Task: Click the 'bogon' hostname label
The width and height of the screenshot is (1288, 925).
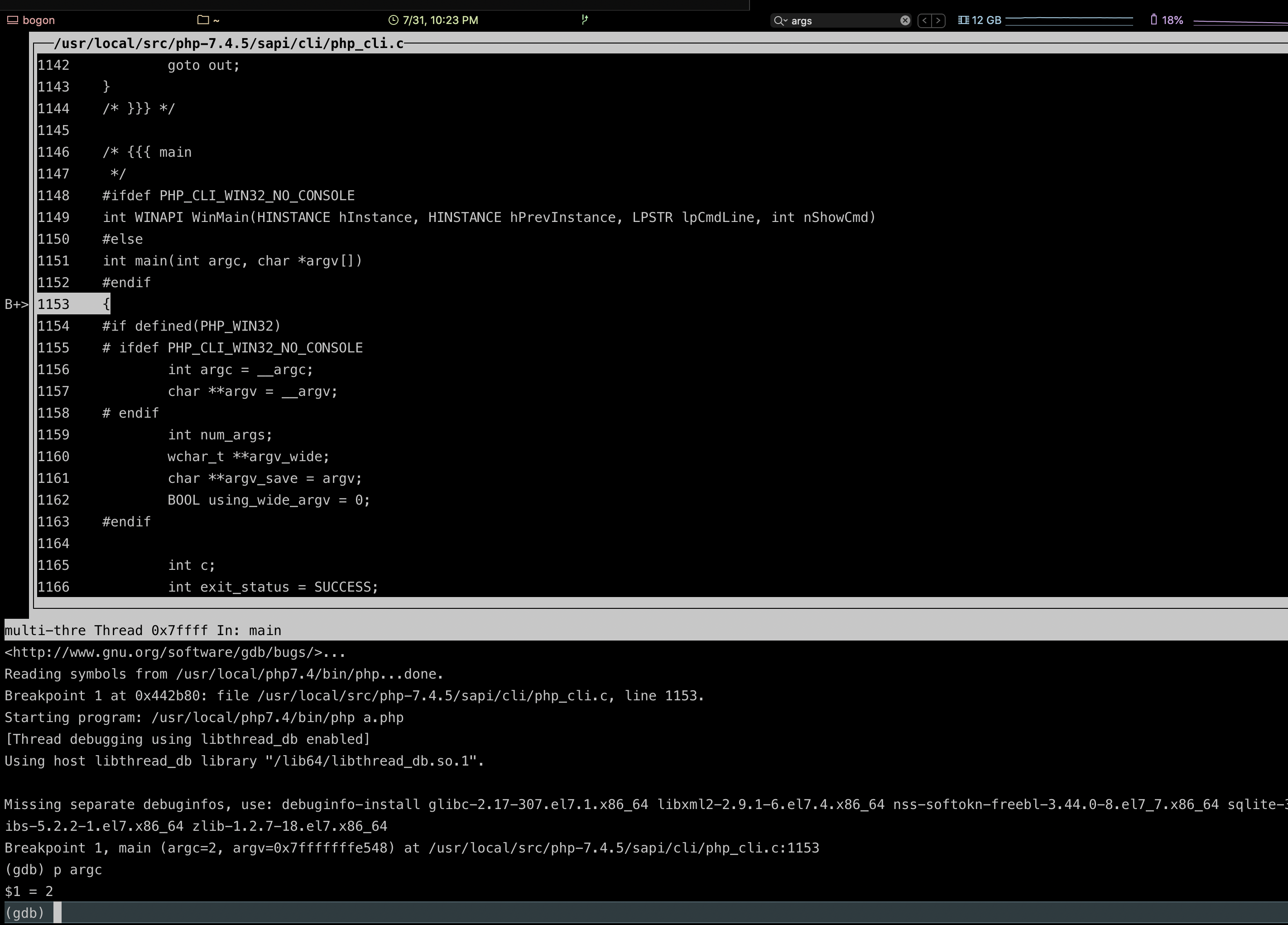Action: coord(38,20)
